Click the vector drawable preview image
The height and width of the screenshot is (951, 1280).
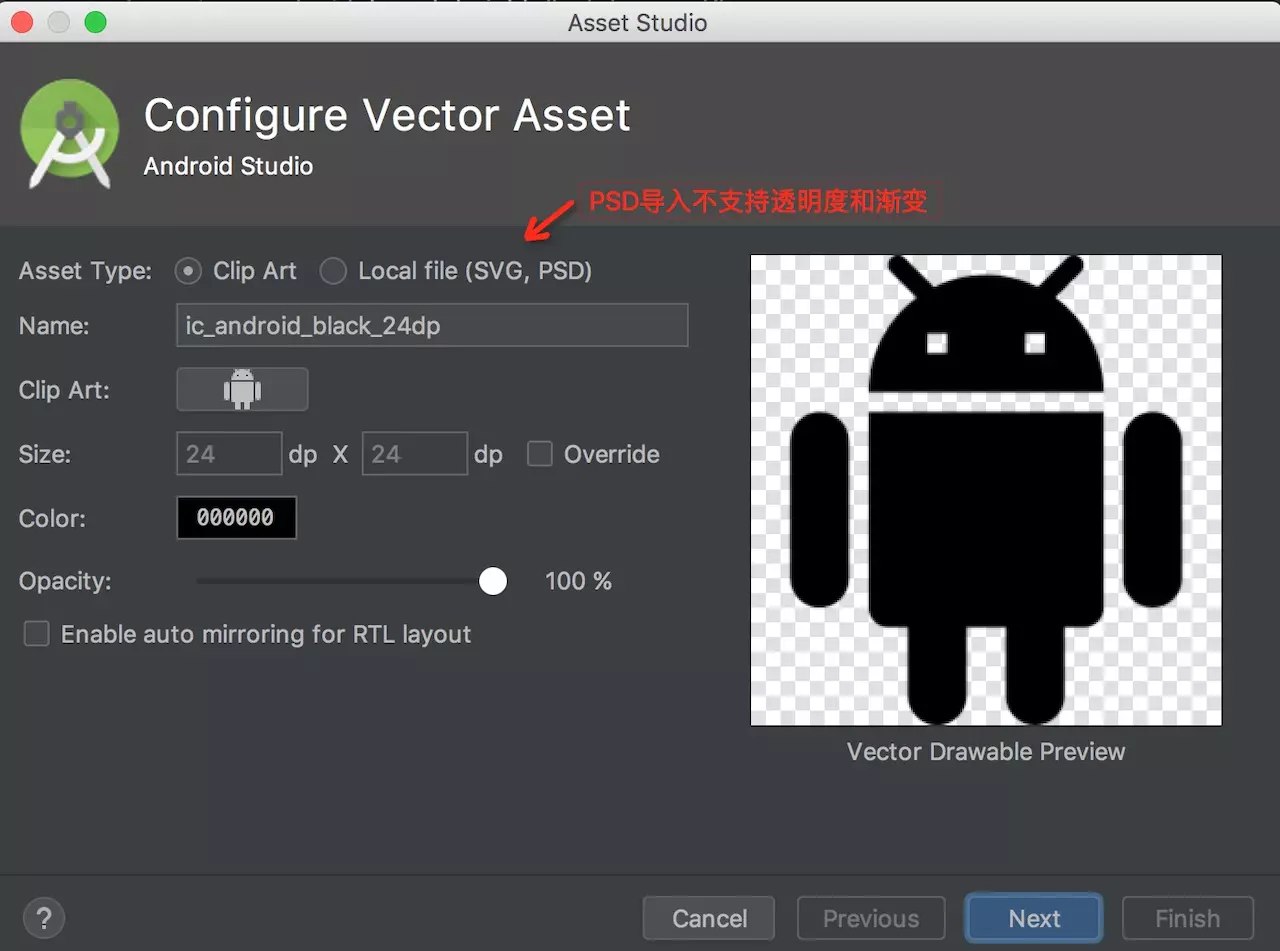(x=986, y=490)
